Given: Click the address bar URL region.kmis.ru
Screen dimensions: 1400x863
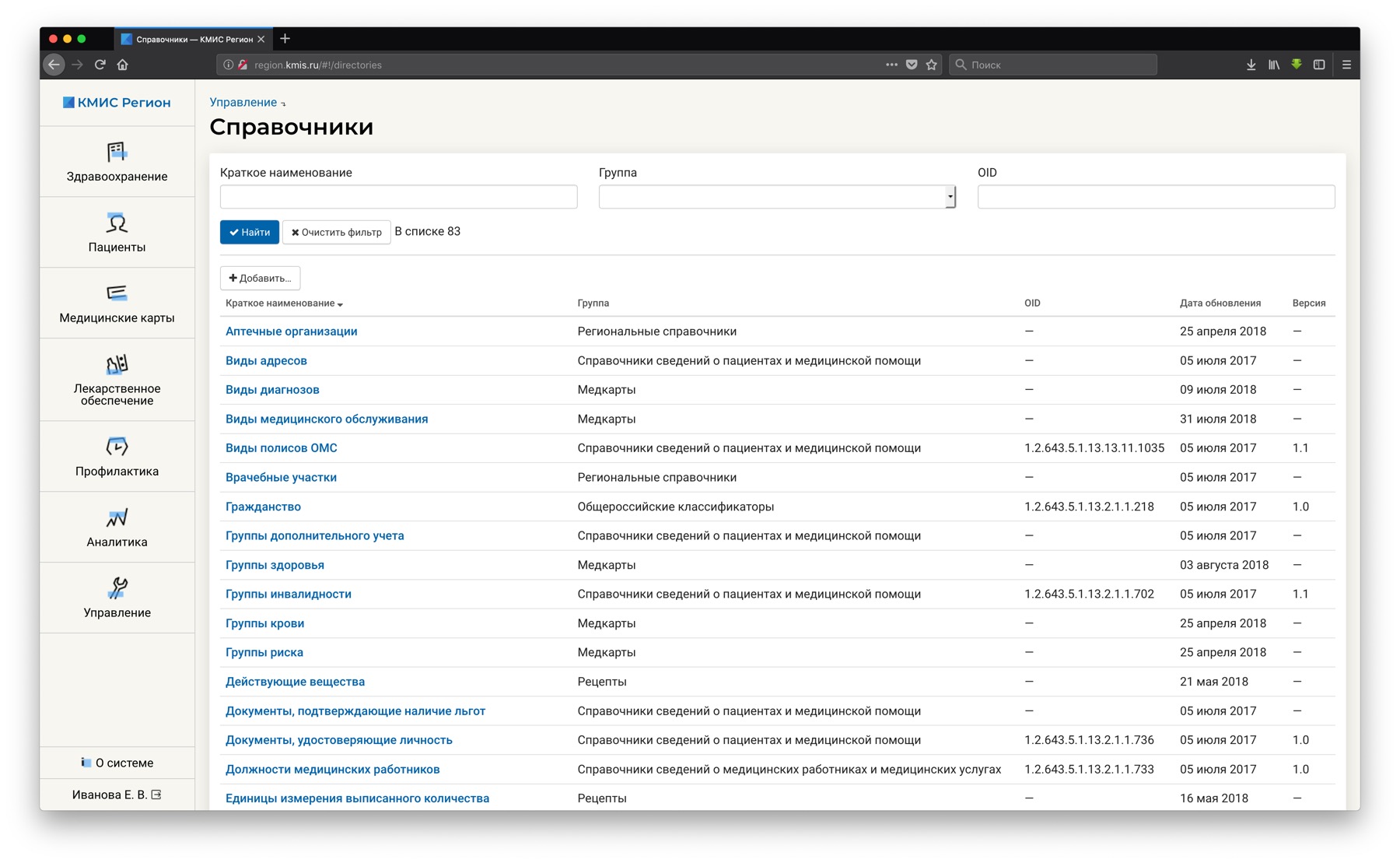Looking at the screenshot, I should [x=318, y=65].
